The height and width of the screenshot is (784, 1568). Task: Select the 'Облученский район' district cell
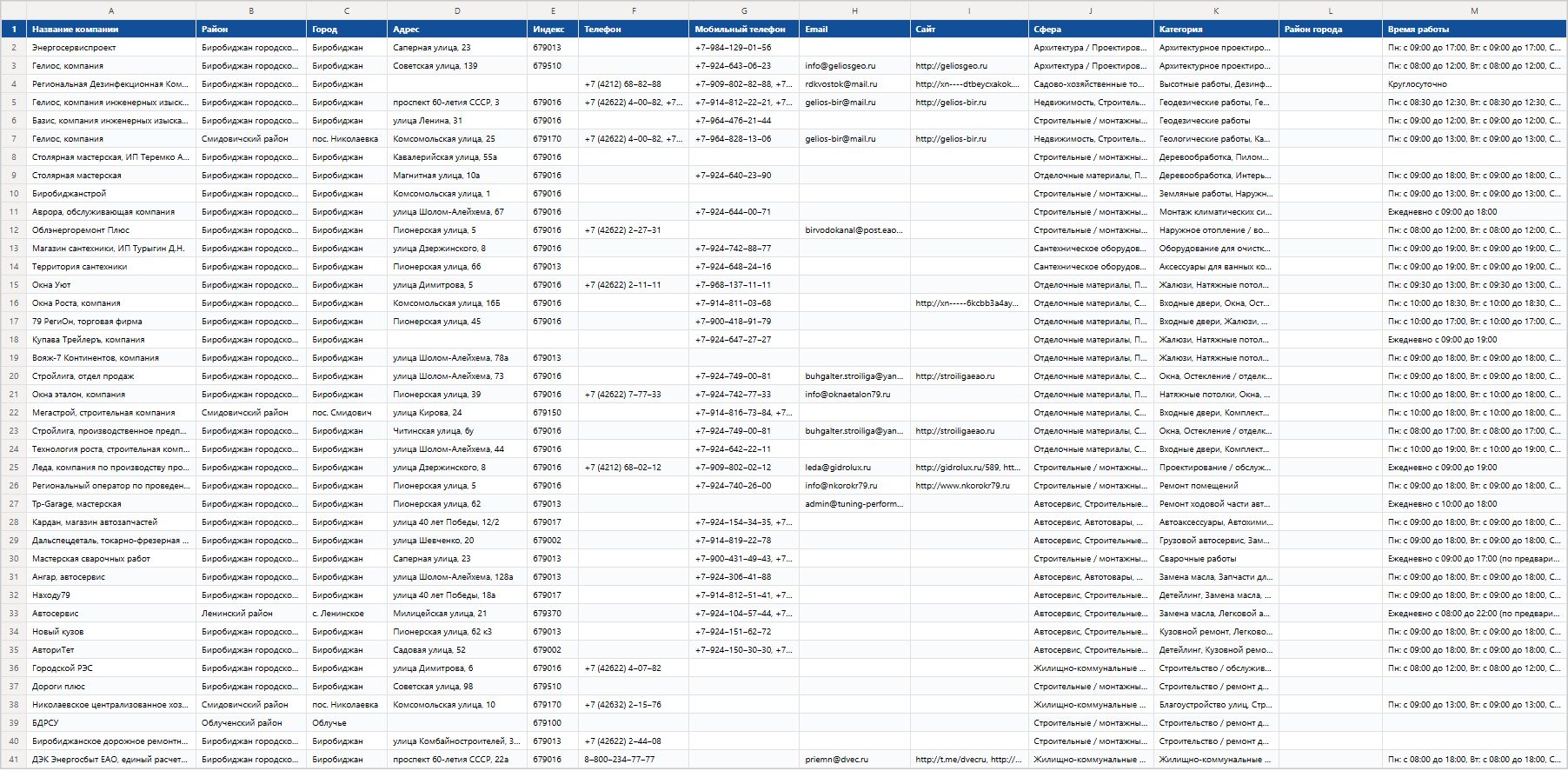251,723
